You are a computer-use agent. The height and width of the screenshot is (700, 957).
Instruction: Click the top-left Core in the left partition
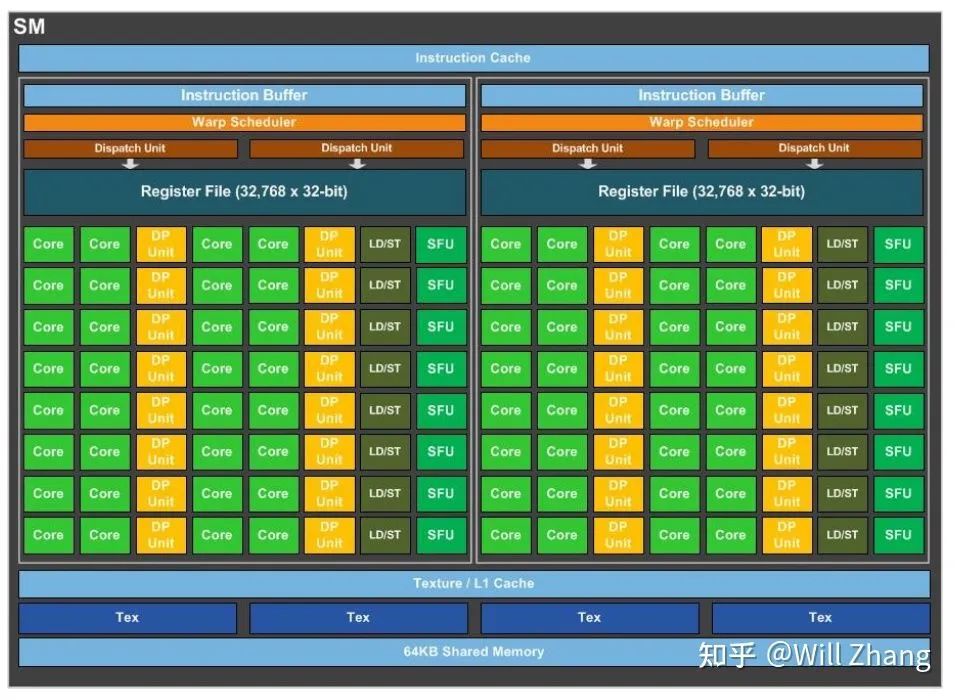tap(49, 245)
